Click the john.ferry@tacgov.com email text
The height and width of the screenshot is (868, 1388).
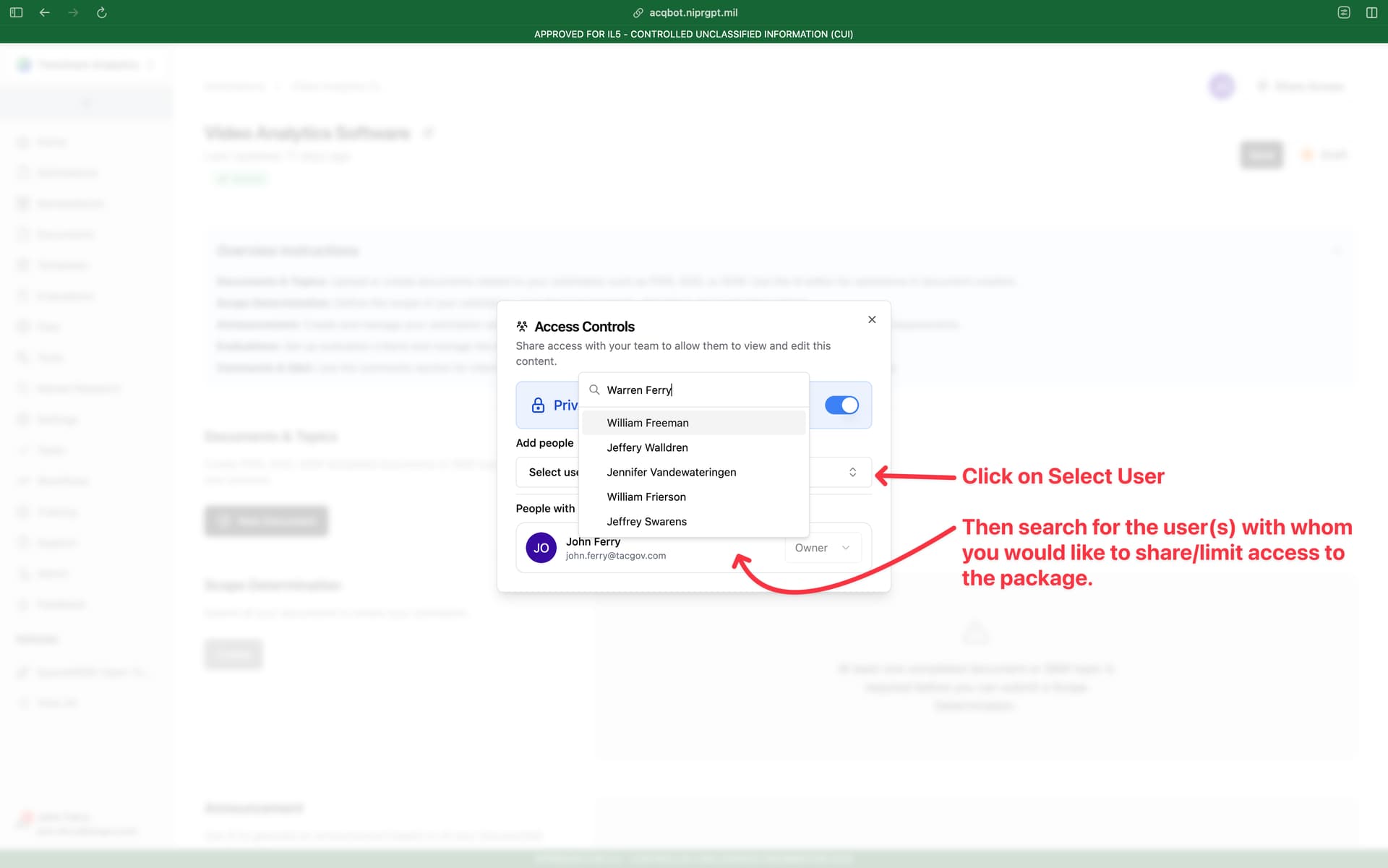point(616,556)
